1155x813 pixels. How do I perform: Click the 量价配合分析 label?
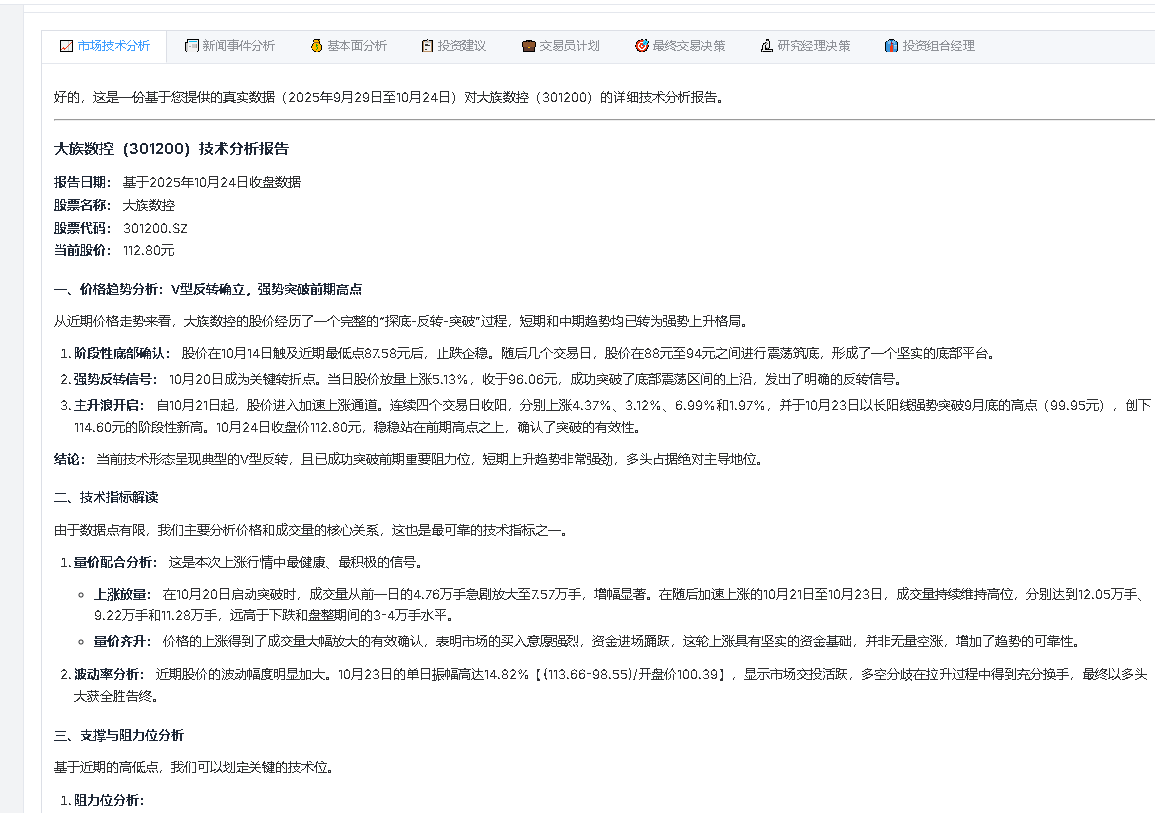[116, 563]
